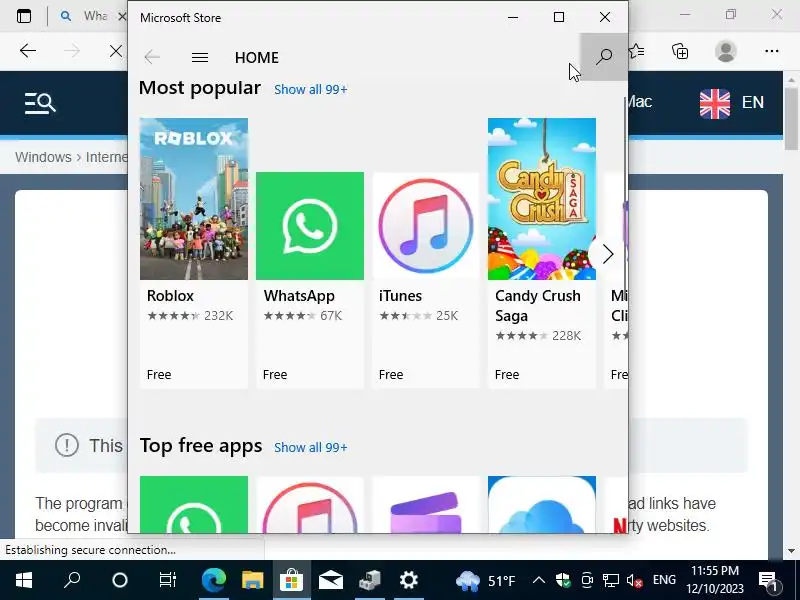Click HOME heading in Microsoft Store
The image size is (800, 600).
tap(257, 58)
